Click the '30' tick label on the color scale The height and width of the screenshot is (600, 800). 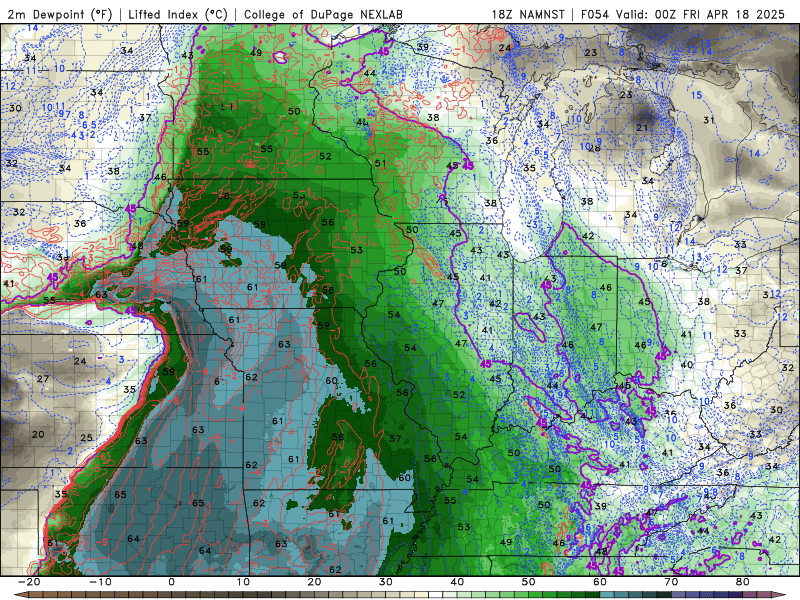[386, 582]
